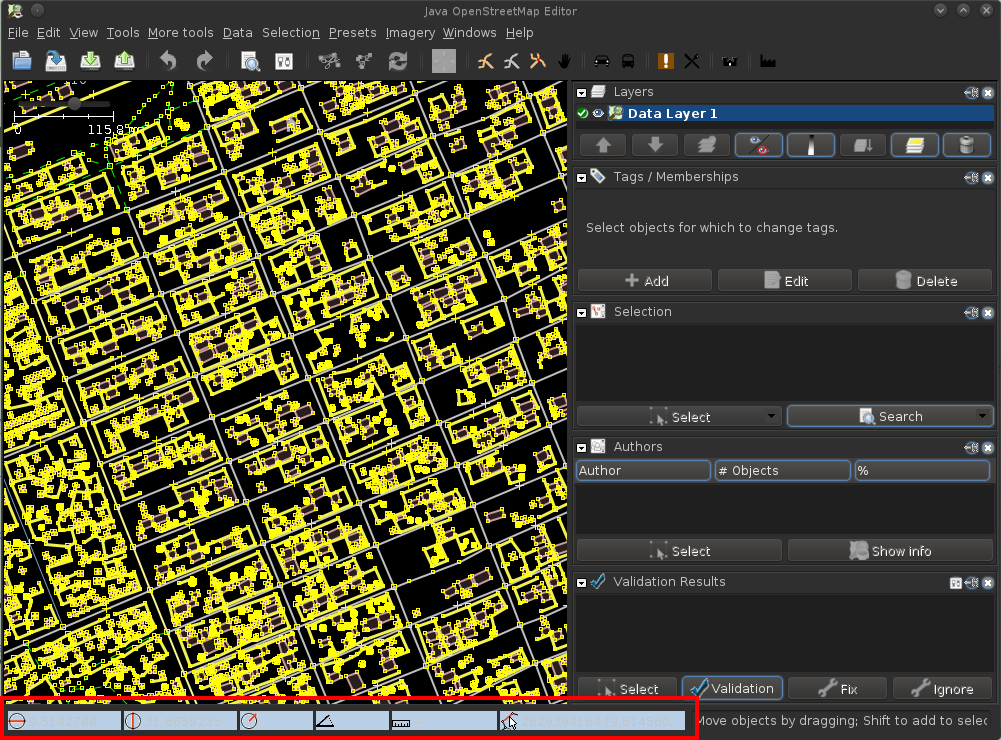The width and height of the screenshot is (1001, 740).
Task: Open the Data menu
Action: (x=237, y=33)
